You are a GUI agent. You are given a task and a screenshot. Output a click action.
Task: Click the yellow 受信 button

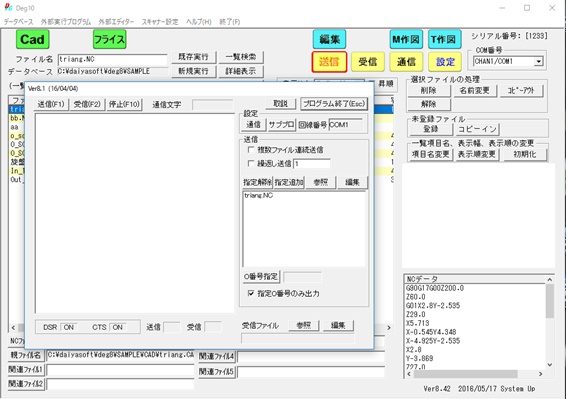click(x=368, y=62)
